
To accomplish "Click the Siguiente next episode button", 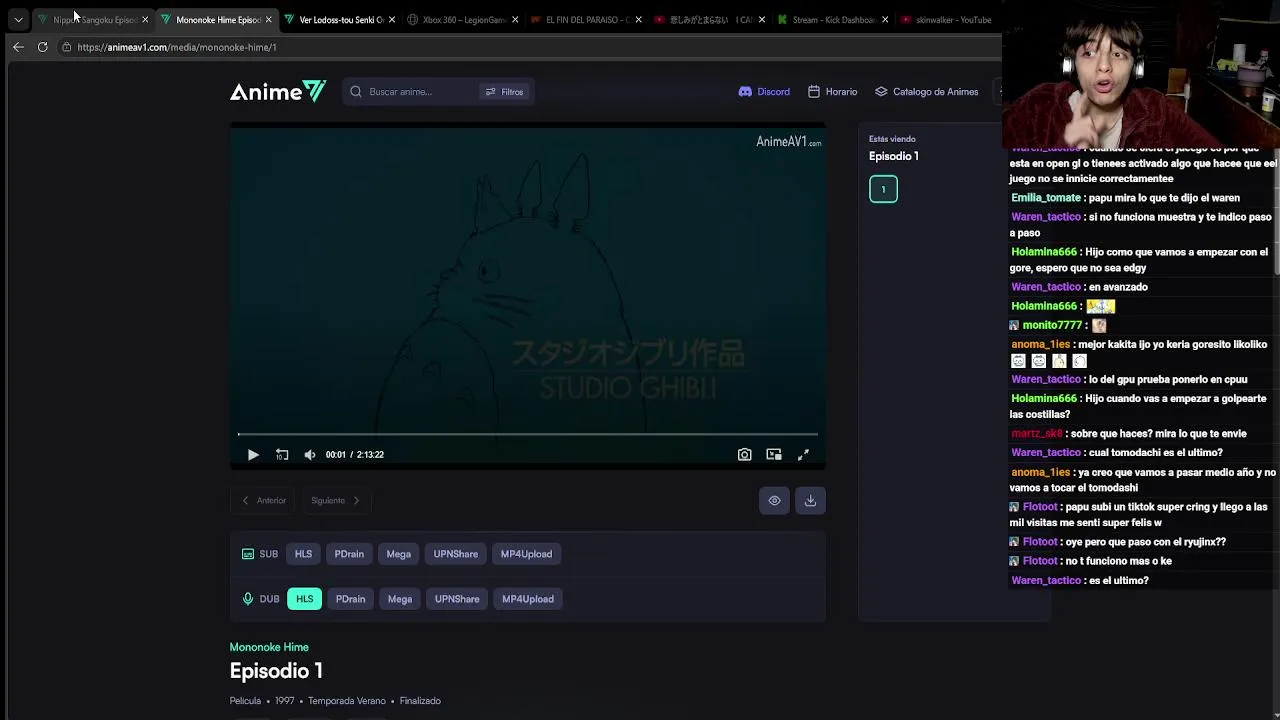I will [x=336, y=501].
